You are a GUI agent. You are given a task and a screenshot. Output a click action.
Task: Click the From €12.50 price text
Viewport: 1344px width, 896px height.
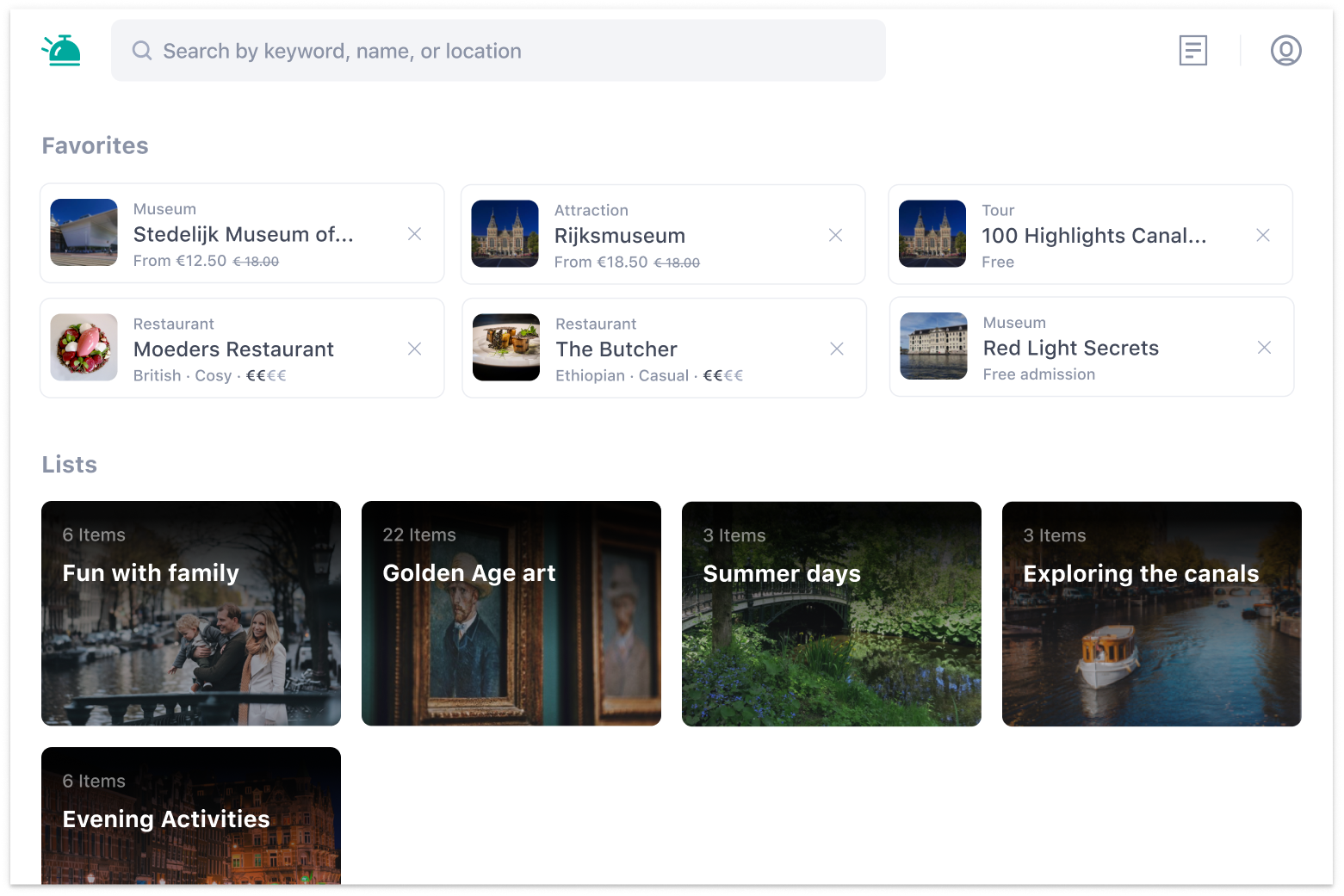click(180, 261)
